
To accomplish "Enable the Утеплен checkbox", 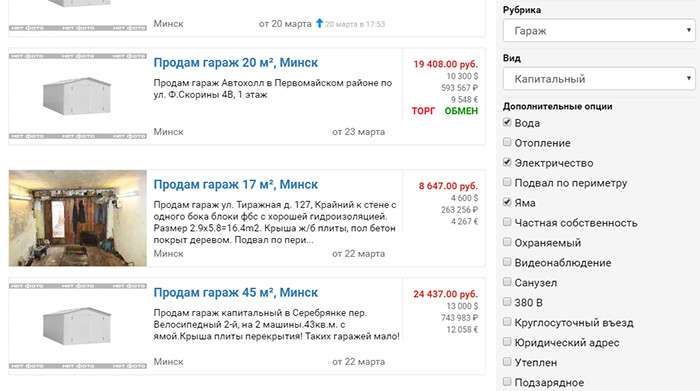I will tap(507, 362).
